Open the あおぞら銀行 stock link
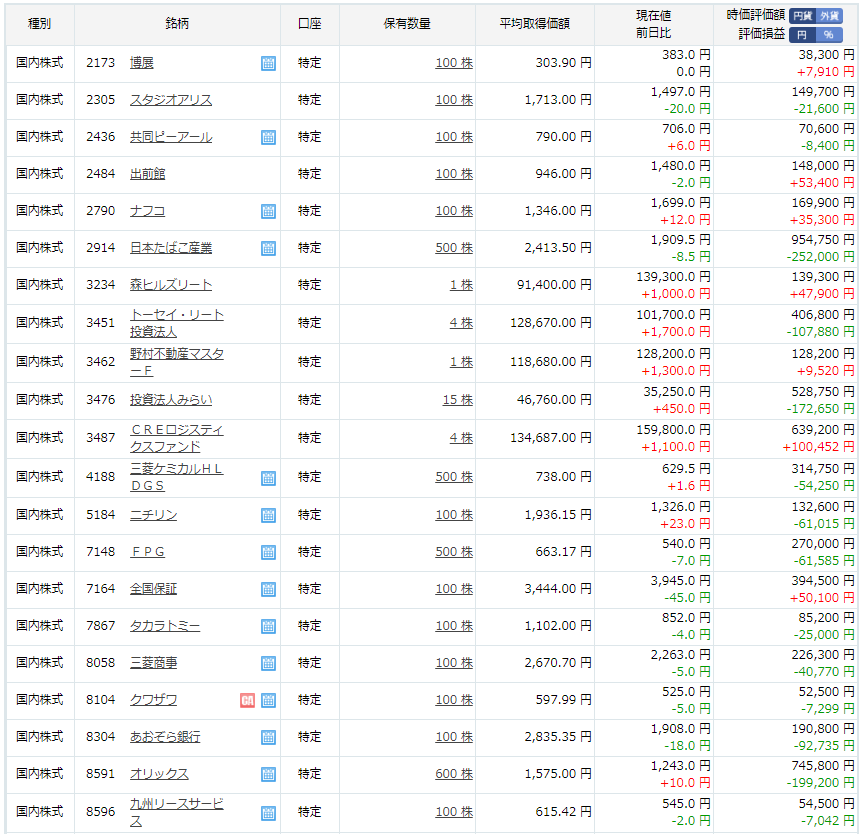 coord(165,737)
